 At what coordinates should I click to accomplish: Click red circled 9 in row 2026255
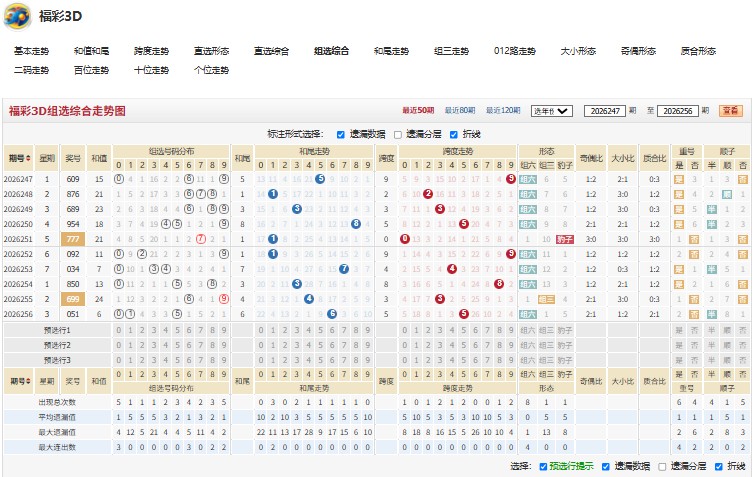pos(224,299)
